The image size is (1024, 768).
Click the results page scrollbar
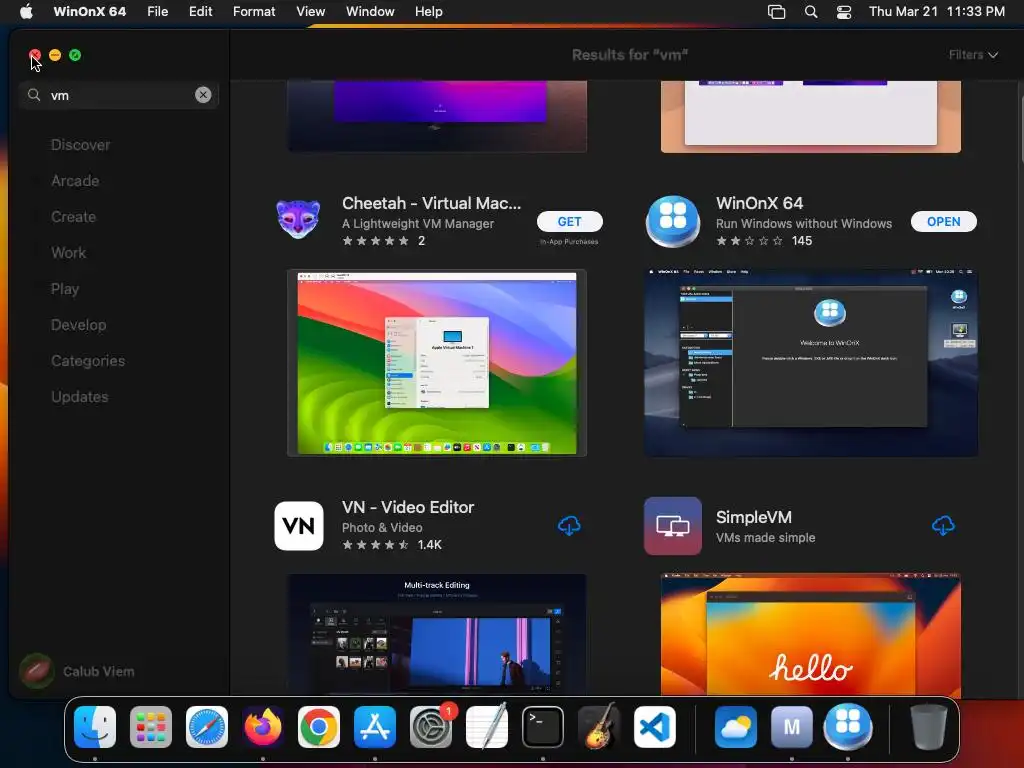[1021, 131]
